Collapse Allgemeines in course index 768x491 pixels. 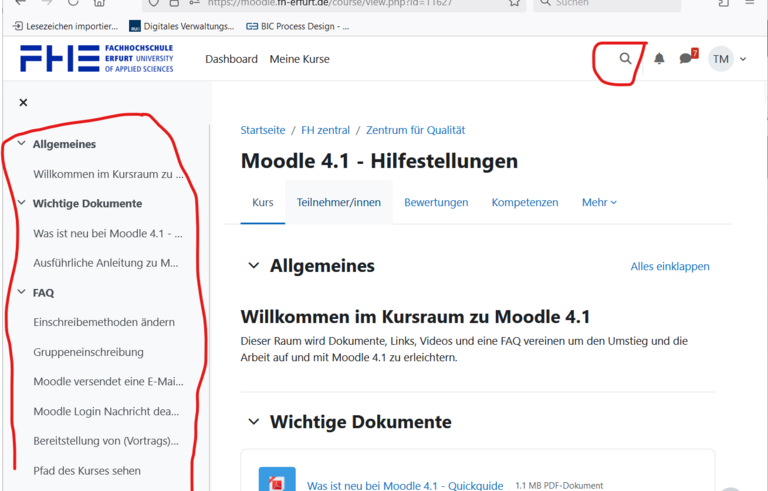tap(21, 144)
